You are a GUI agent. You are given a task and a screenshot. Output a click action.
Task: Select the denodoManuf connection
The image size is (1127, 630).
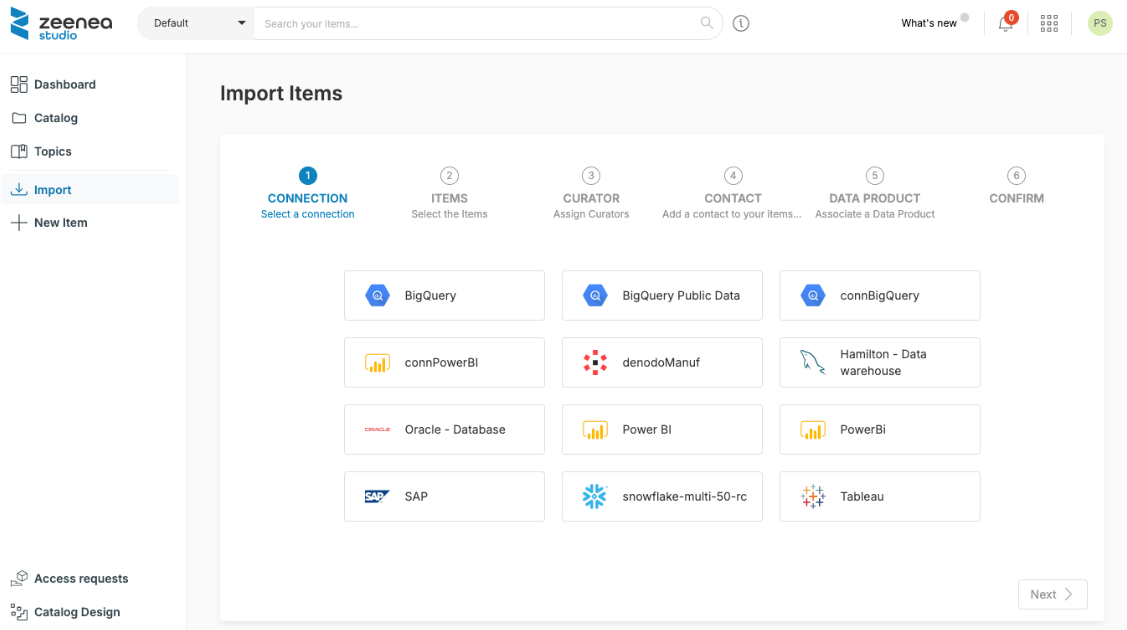662,362
